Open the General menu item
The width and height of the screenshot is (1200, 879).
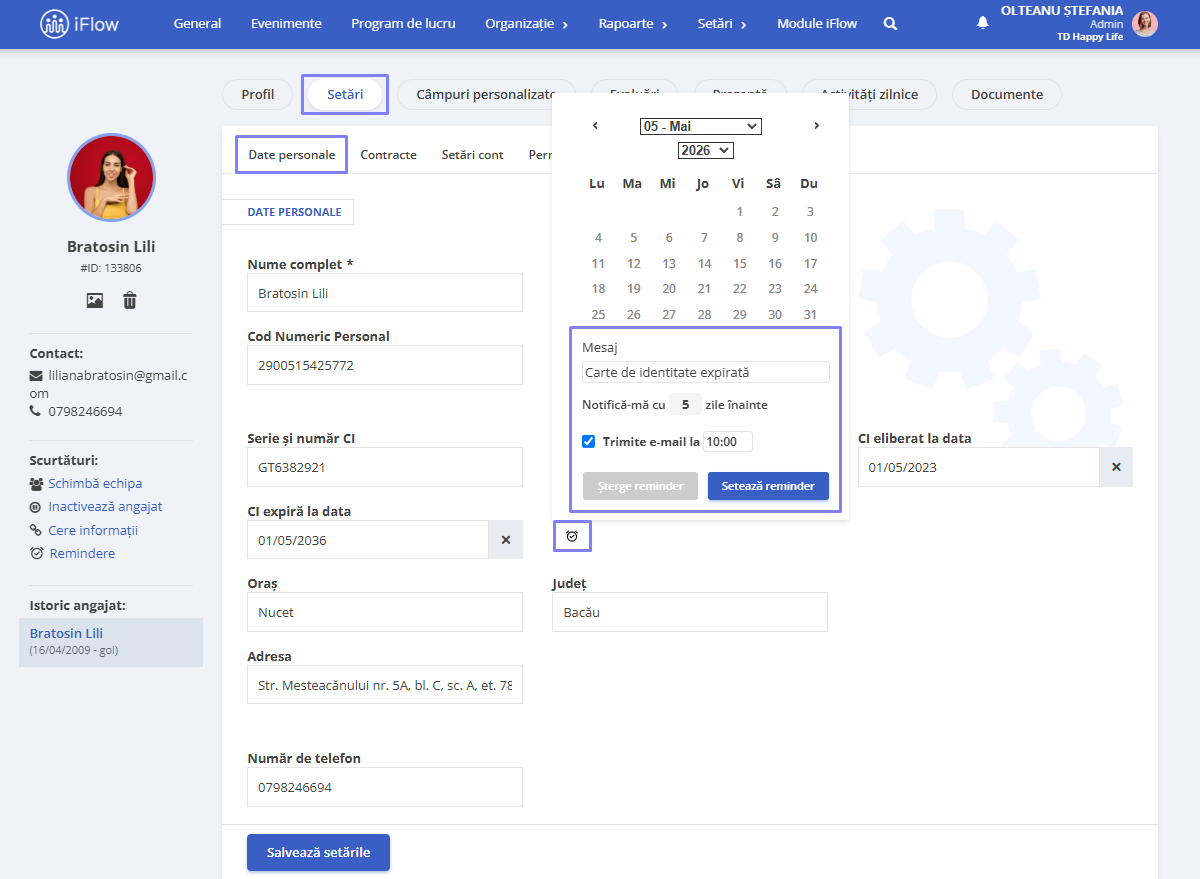coord(198,24)
